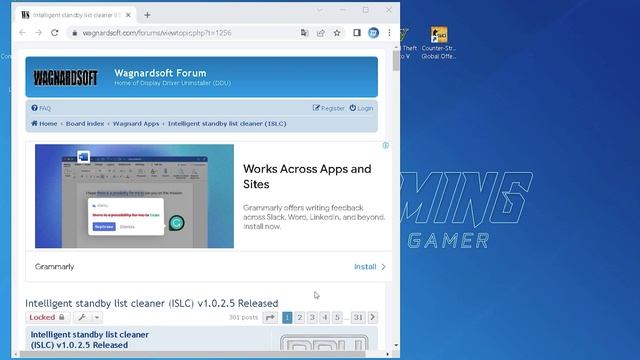Reload the Wagnardsoft page

click(x=55, y=33)
